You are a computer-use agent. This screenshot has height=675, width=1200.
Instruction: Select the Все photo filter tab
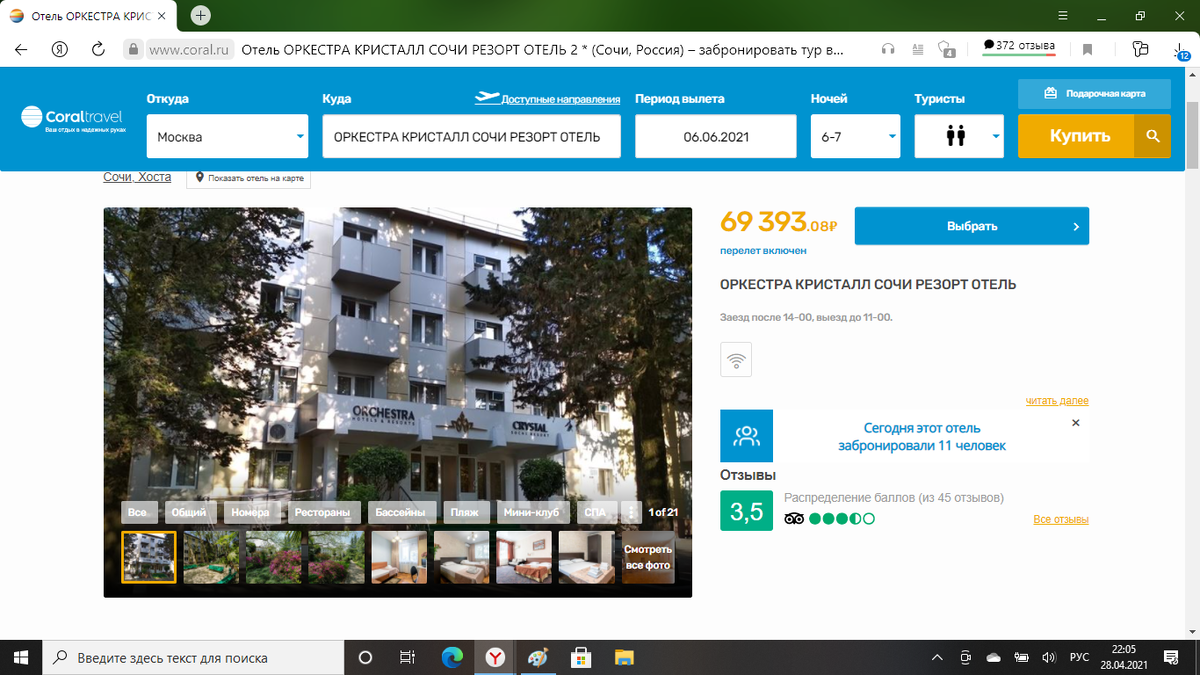137,512
